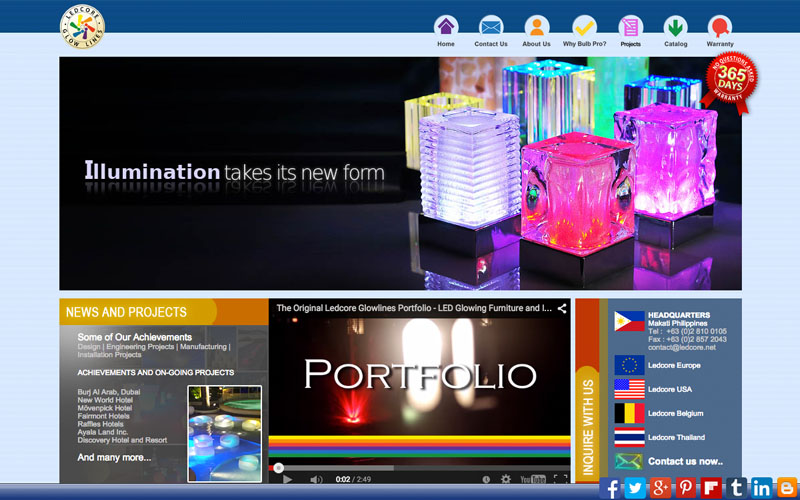Click the Ledcore Glow Lines logo

pos(82,26)
